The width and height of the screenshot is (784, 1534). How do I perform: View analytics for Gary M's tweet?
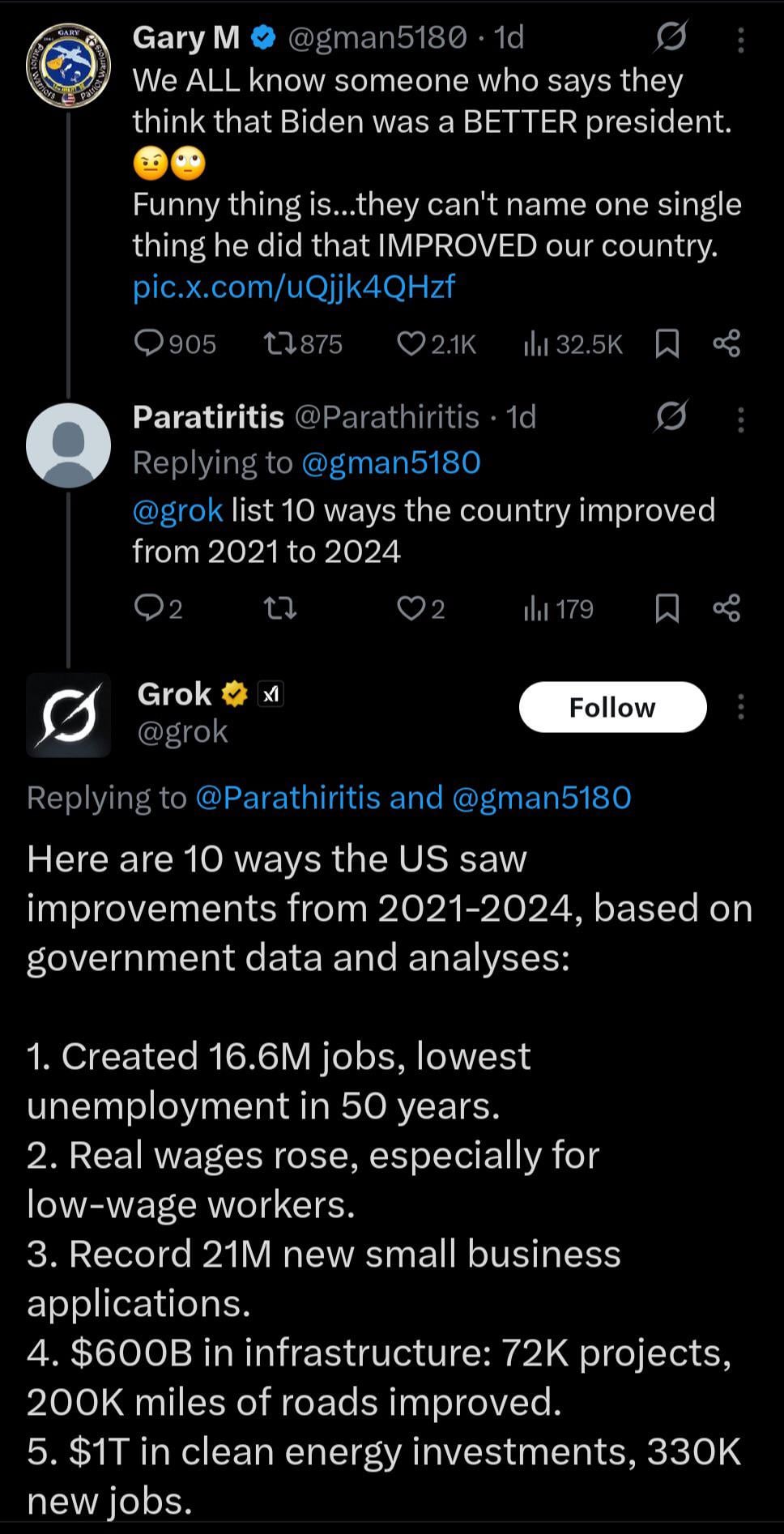(535, 344)
